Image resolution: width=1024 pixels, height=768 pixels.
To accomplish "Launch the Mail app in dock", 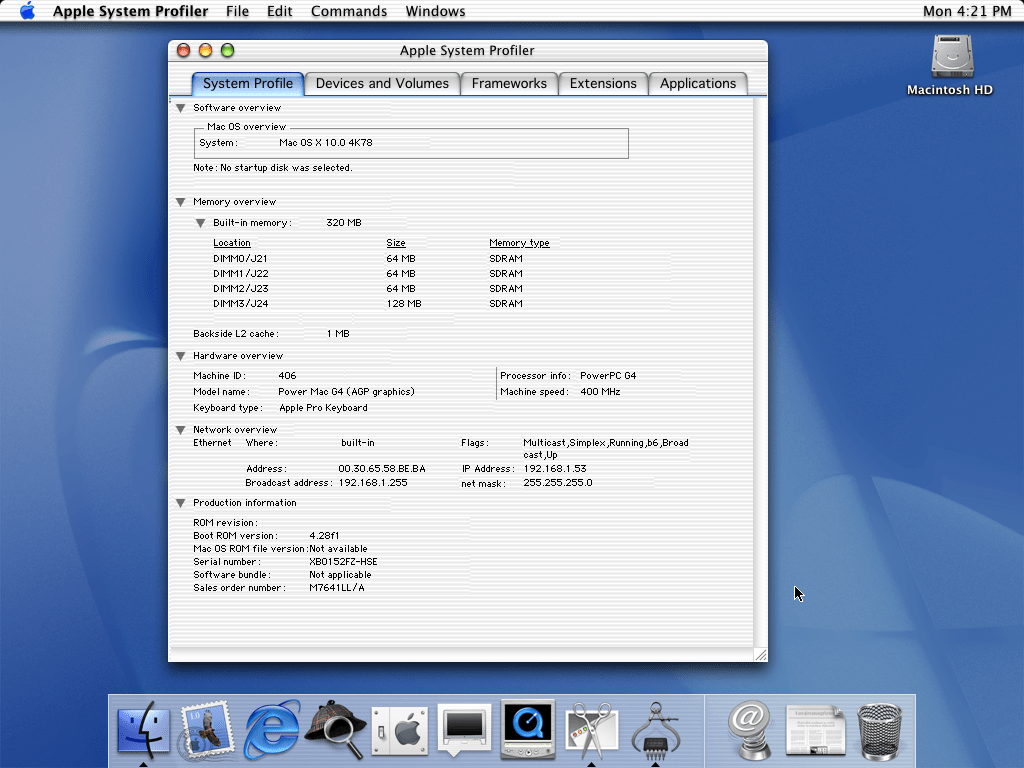I will [206, 730].
